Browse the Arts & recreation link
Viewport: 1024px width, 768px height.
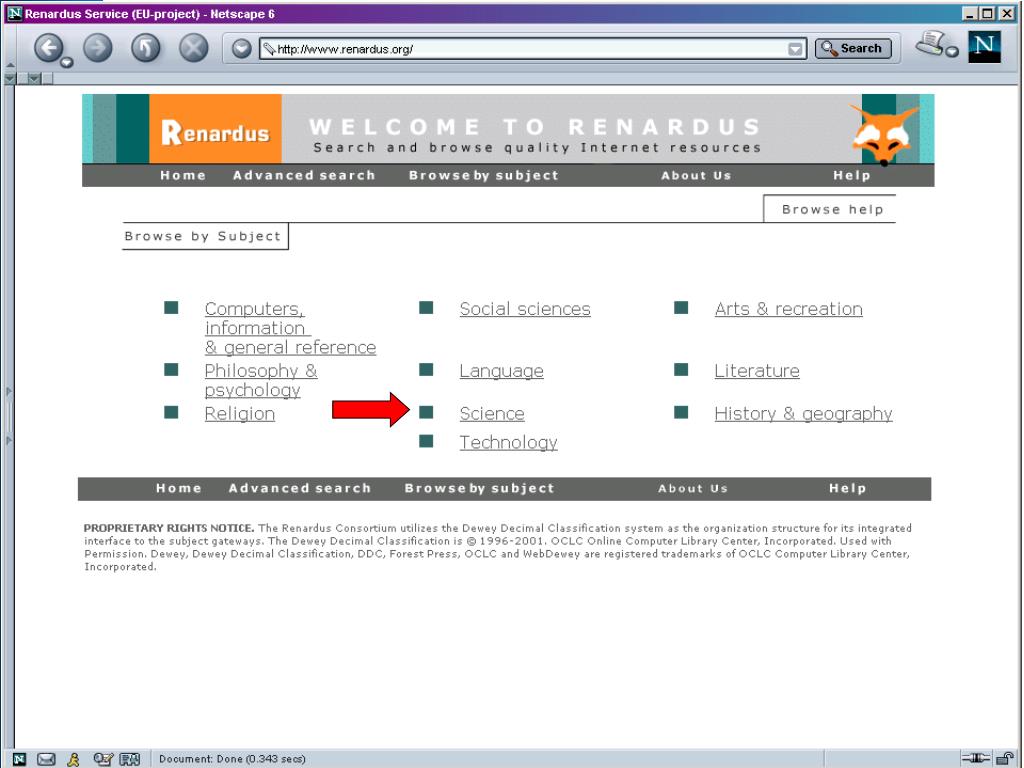pos(788,309)
